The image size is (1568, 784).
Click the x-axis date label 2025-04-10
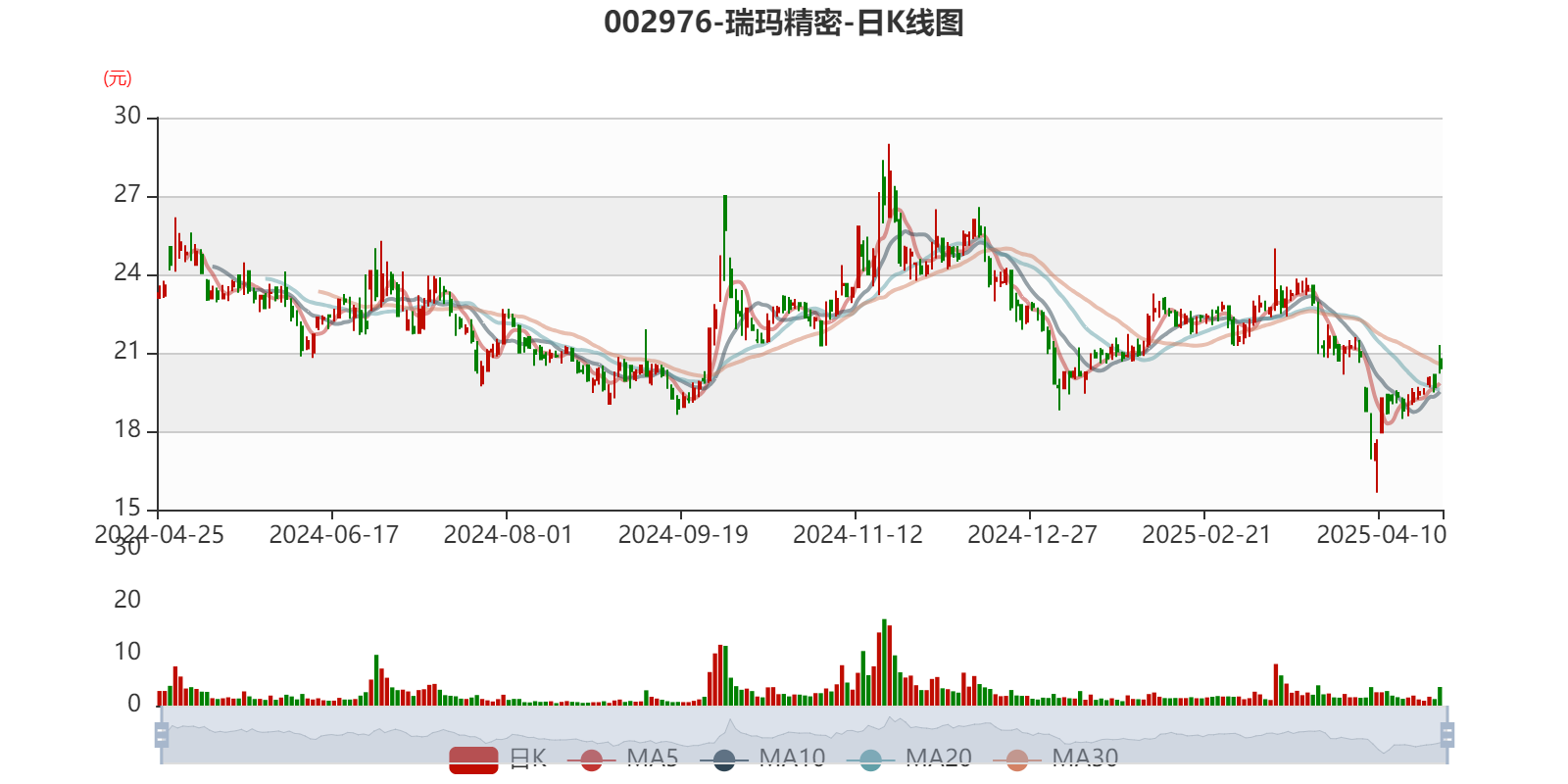[1381, 535]
